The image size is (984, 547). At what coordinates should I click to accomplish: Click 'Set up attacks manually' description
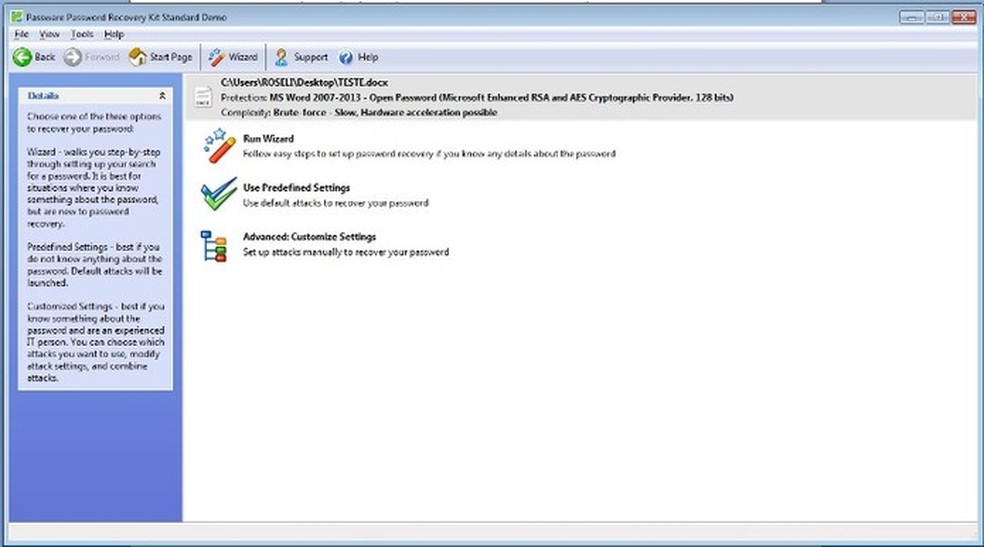pos(346,252)
